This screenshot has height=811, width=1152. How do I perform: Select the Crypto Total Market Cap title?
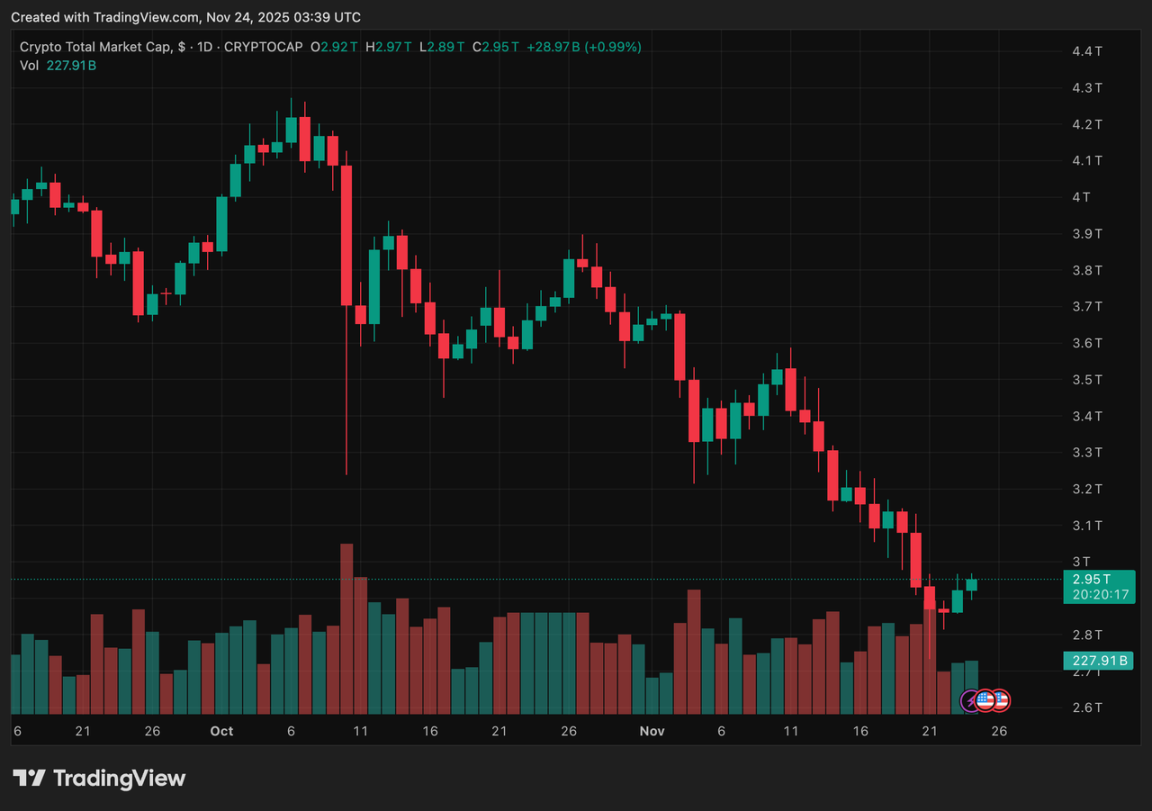click(x=95, y=47)
